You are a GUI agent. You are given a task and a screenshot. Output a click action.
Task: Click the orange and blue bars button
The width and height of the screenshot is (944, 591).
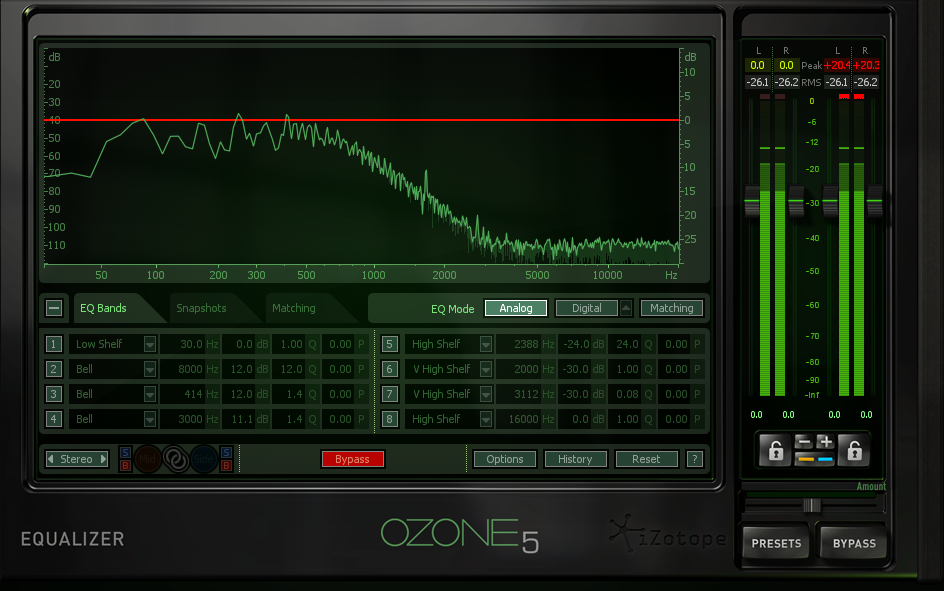pos(815,459)
